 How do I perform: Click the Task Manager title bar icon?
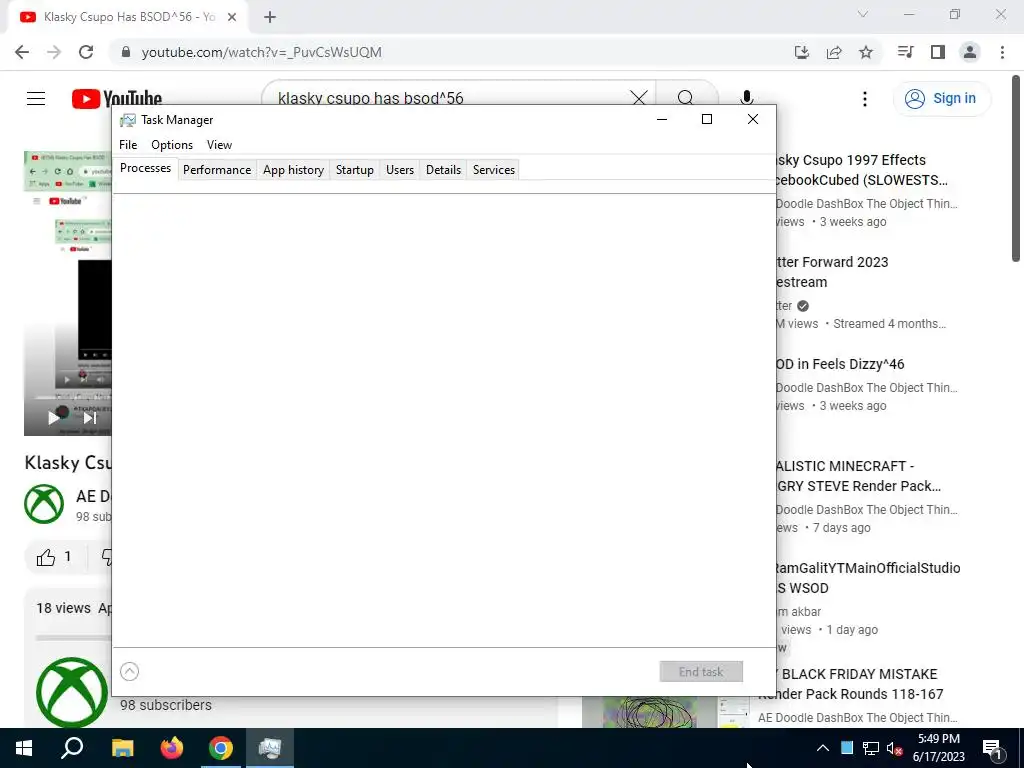127,120
